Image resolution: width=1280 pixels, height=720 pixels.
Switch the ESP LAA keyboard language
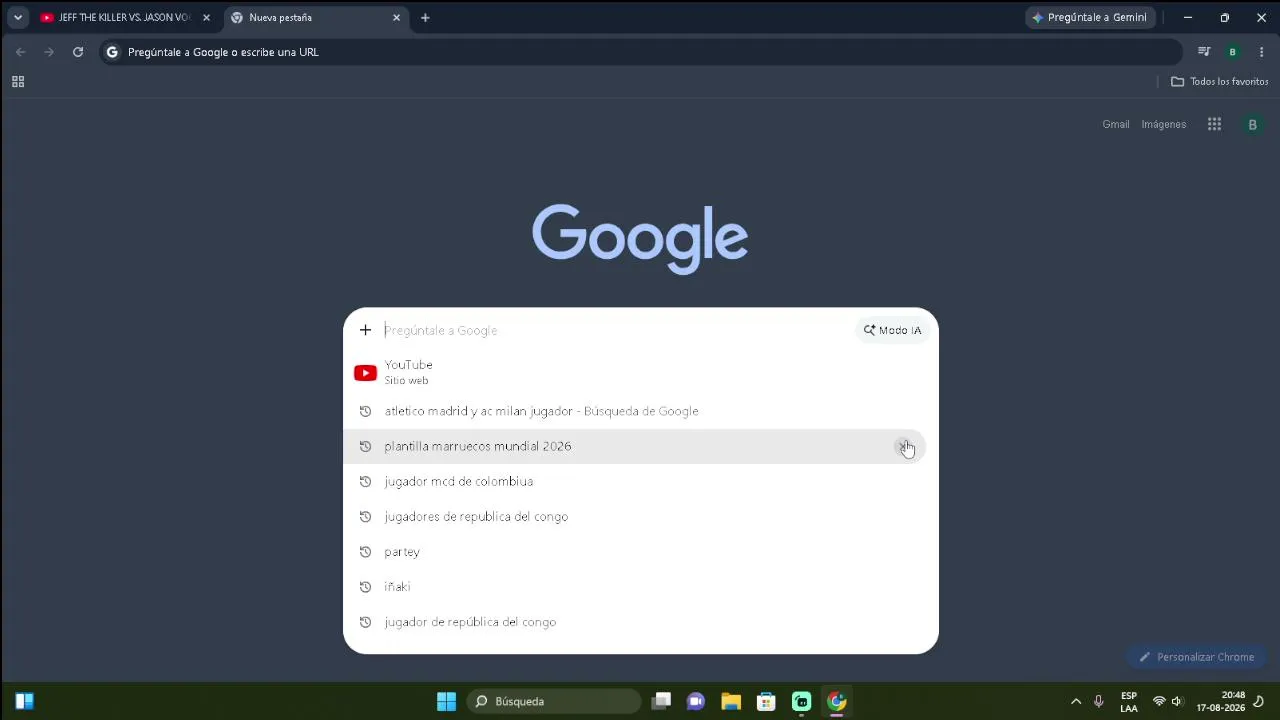tap(1129, 702)
